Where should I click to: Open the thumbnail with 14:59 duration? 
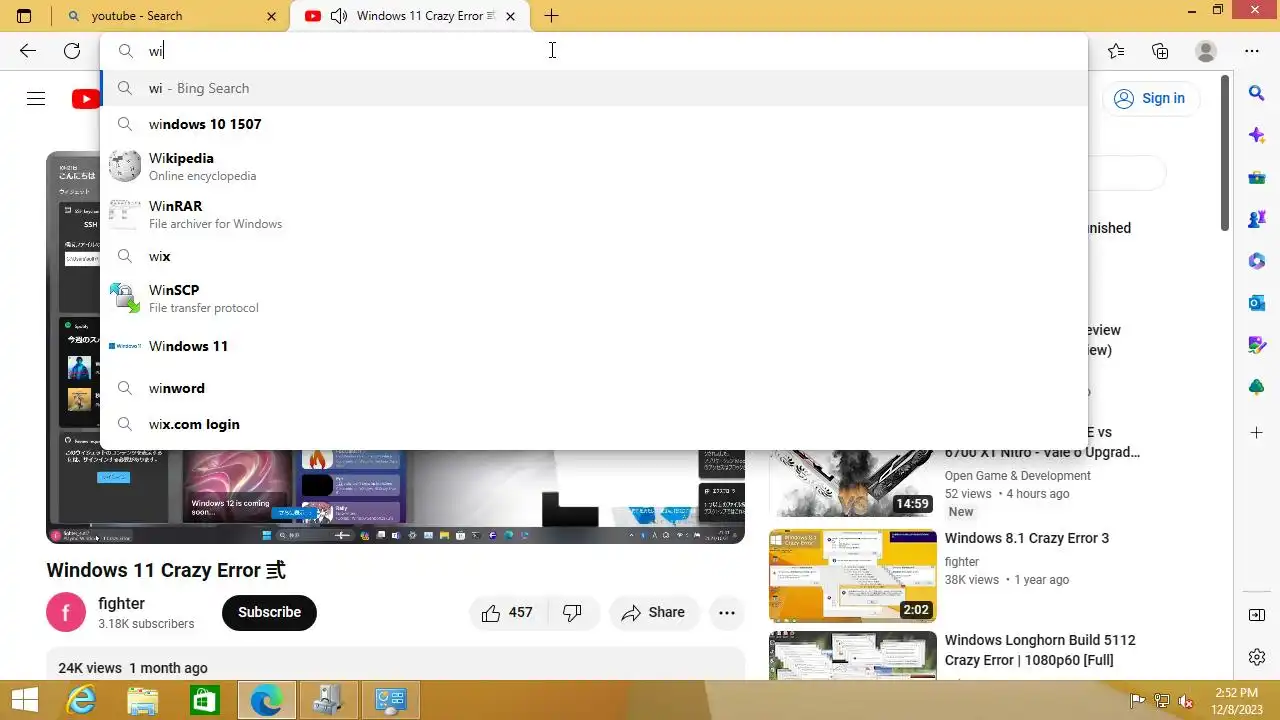coord(853,482)
